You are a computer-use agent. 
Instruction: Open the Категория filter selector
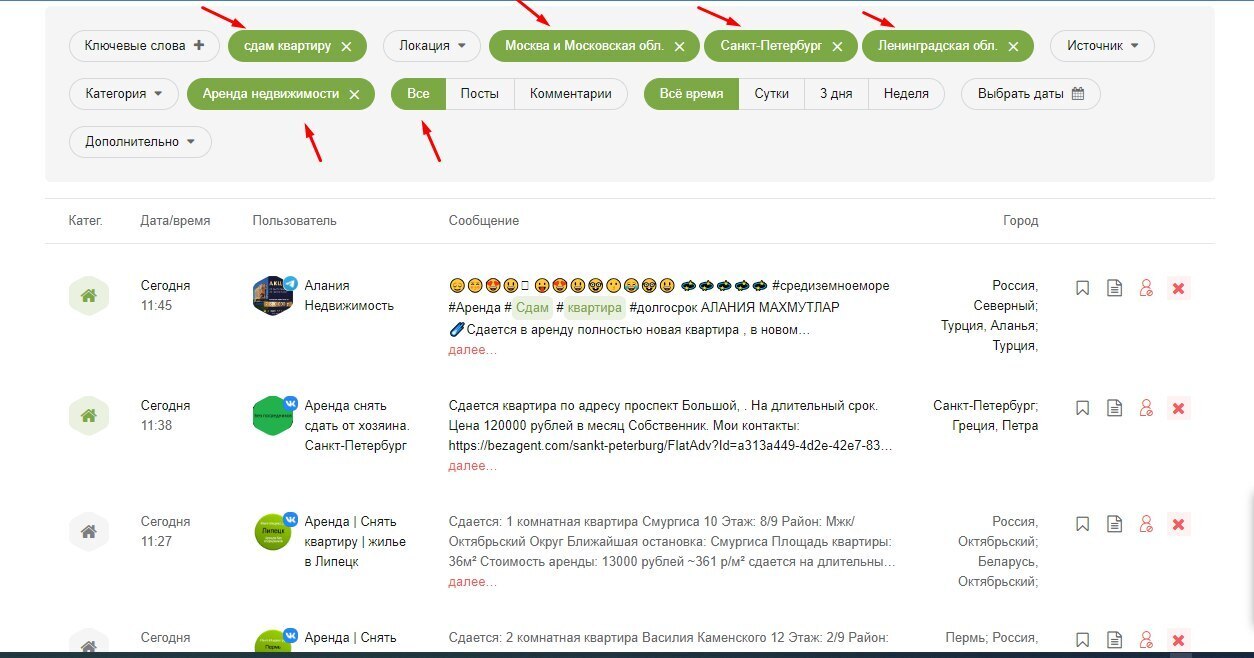tap(123, 93)
